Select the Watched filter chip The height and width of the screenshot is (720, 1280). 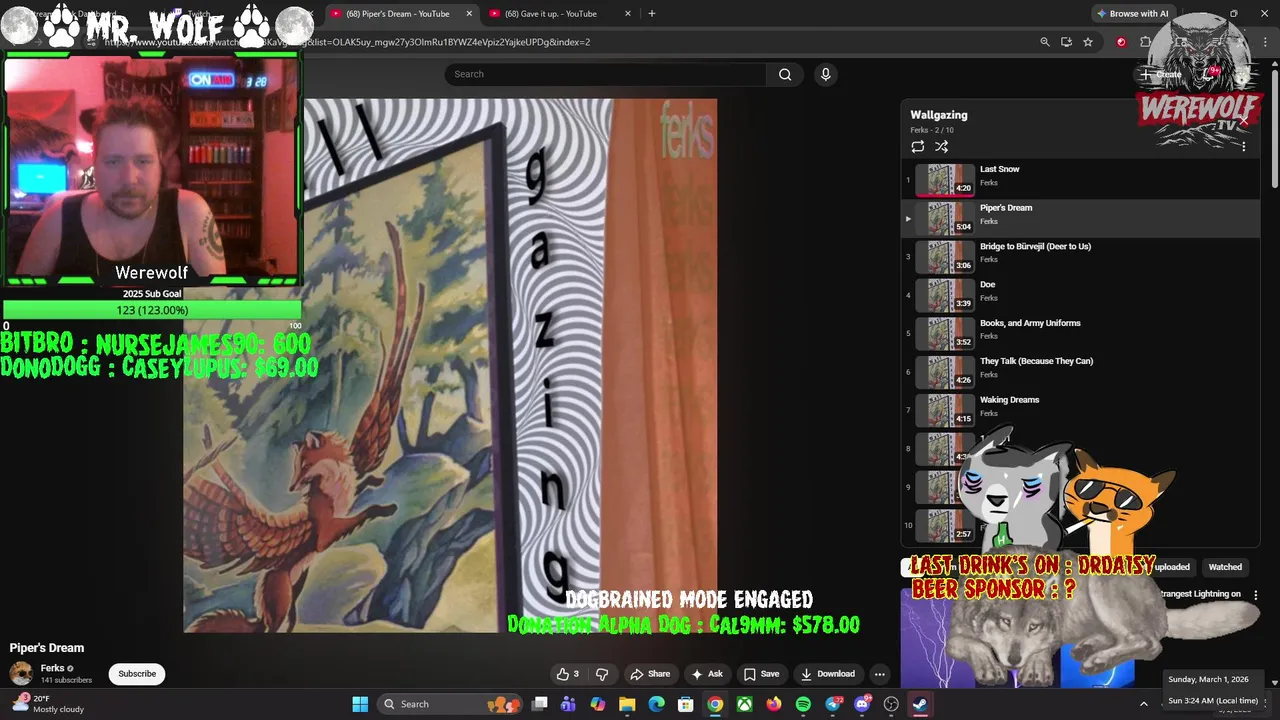tap(1225, 567)
